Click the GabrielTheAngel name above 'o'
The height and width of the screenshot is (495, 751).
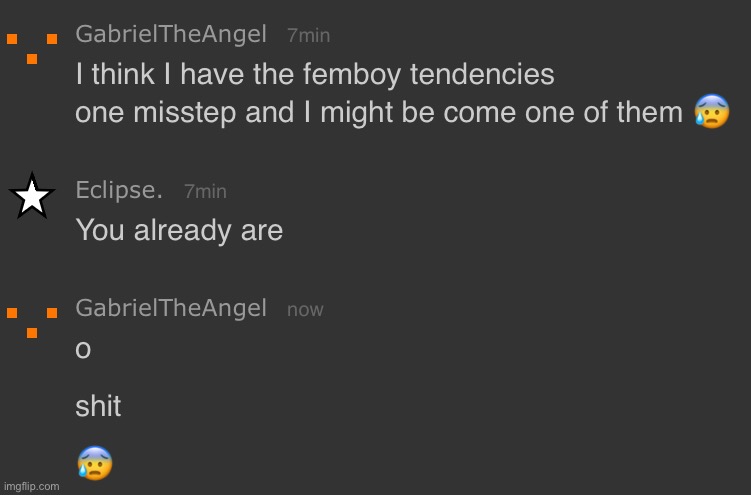(171, 308)
